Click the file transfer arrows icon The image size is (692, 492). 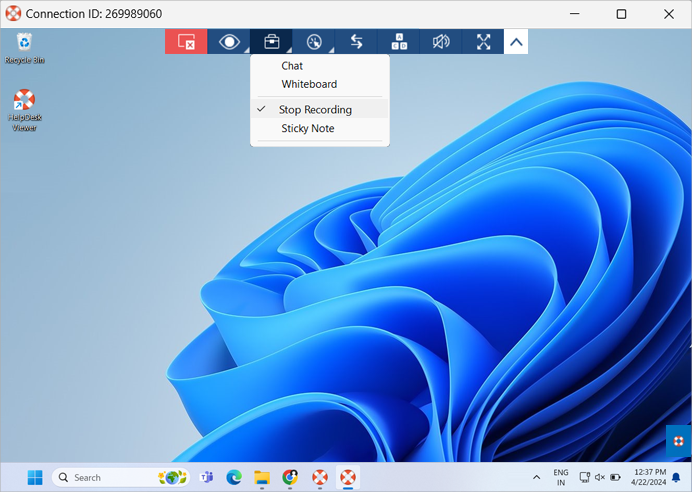[356, 41]
